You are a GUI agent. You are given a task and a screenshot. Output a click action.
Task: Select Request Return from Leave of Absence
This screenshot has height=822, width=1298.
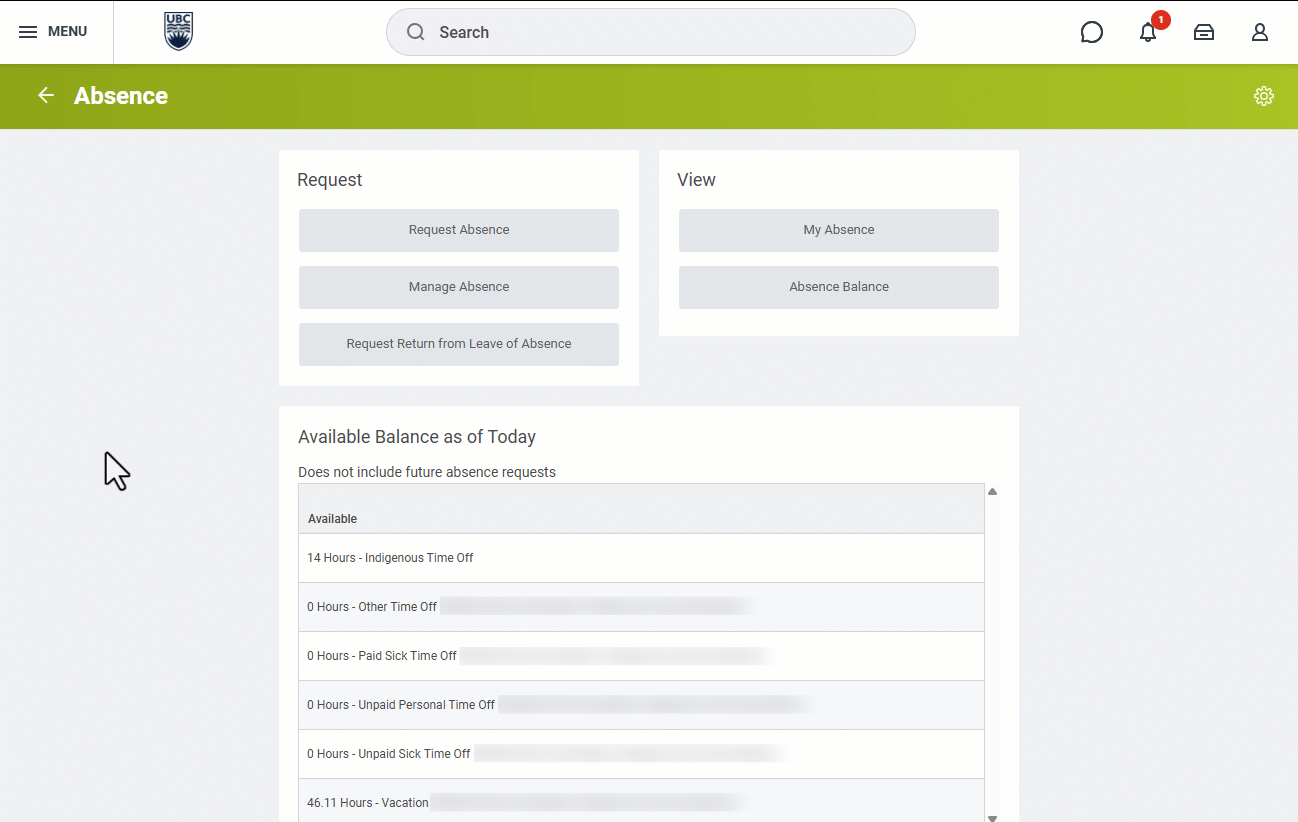pyautogui.click(x=459, y=344)
